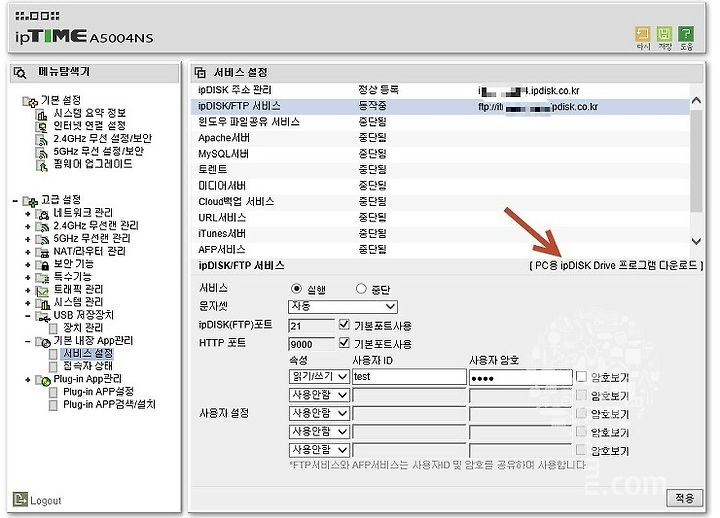Select the 실행 radio button

(297, 289)
